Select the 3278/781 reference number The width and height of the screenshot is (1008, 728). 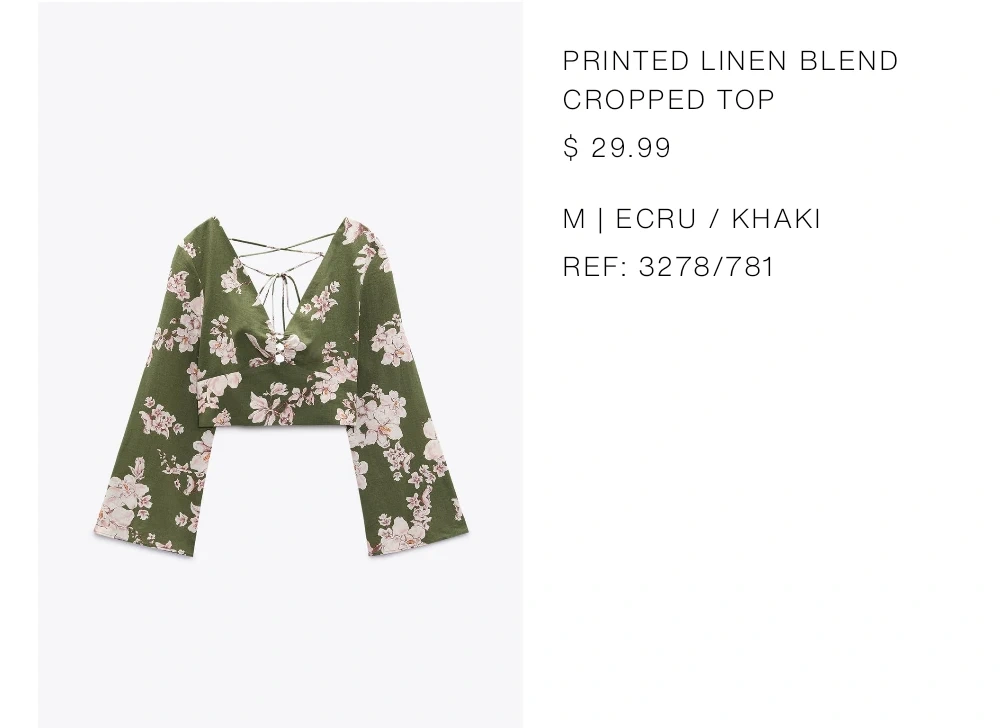(706, 267)
